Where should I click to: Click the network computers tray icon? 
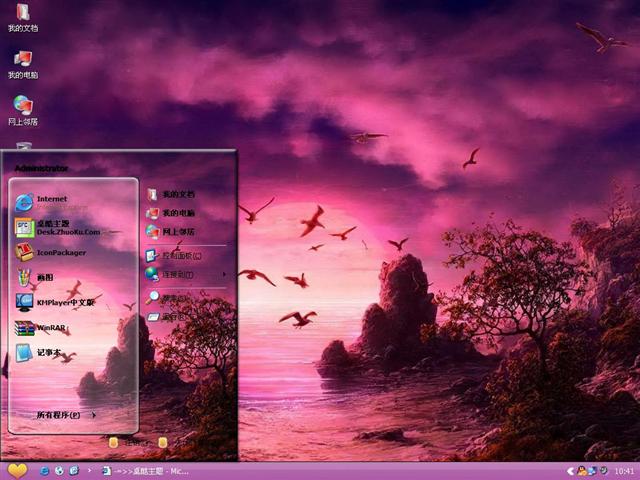tap(592, 471)
